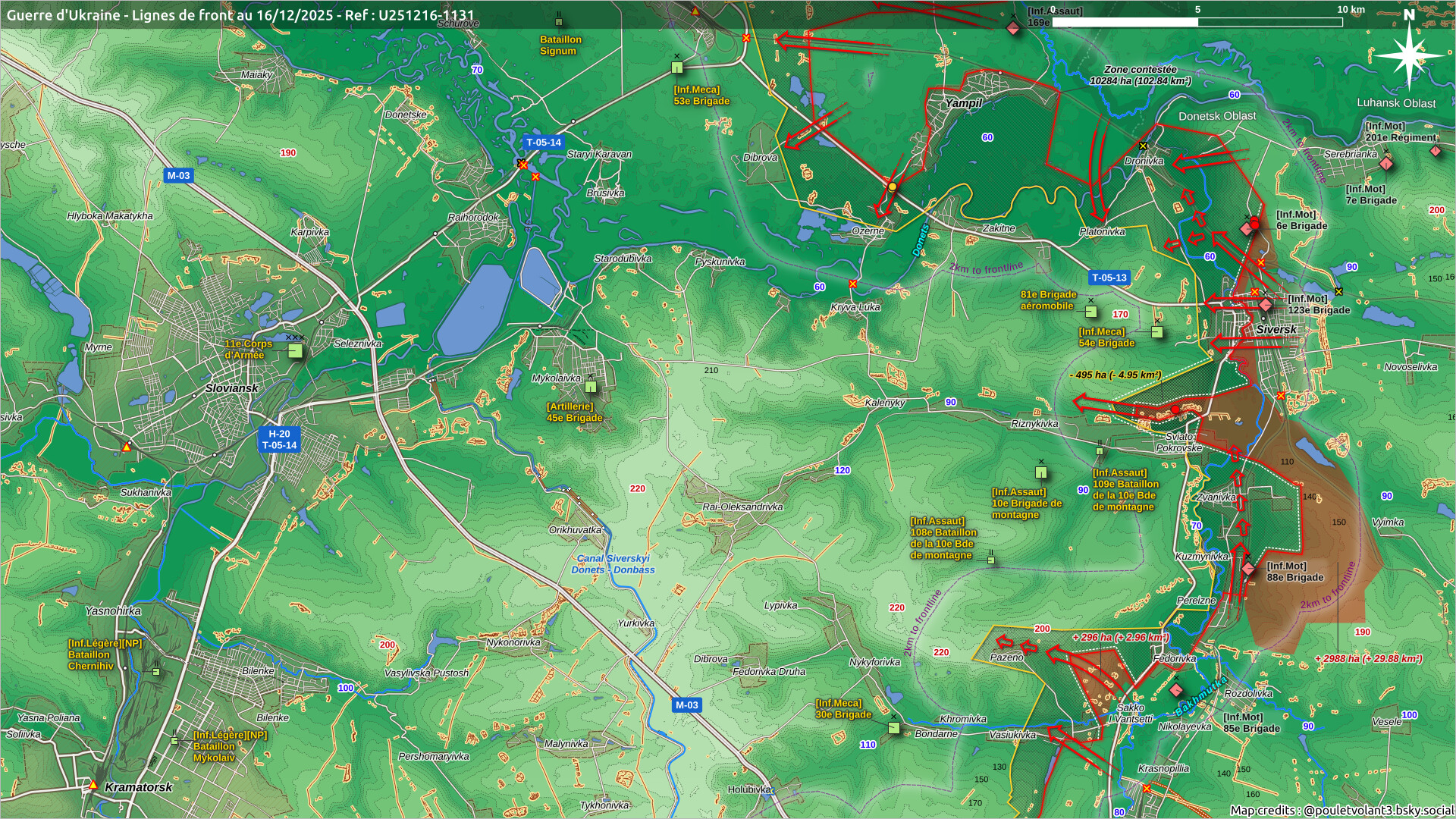The height and width of the screenshot is (819, 1456).
Task: Click the T-05-13 road shield
Action: pyautogui.click(x=1109, y=278)
